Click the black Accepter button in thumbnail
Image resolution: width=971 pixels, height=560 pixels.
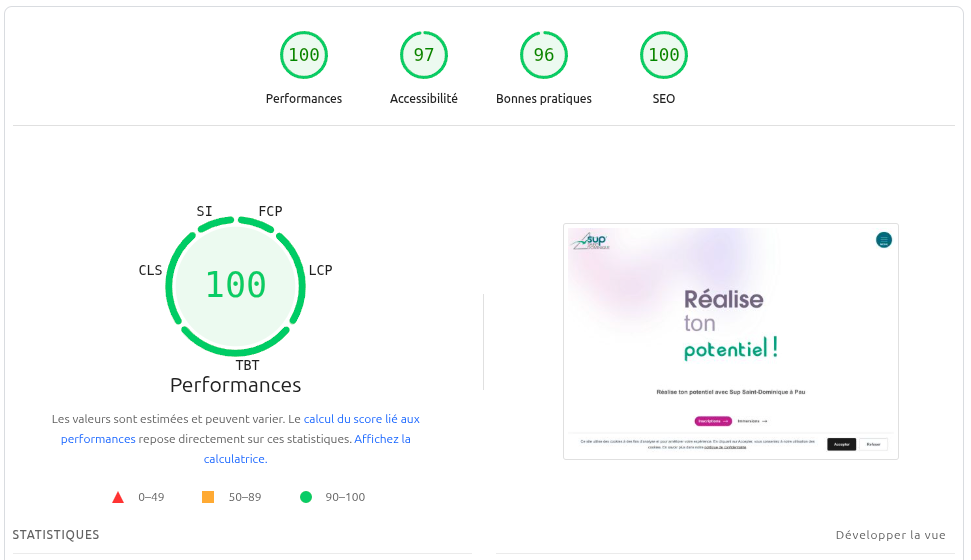pos(842,444)
